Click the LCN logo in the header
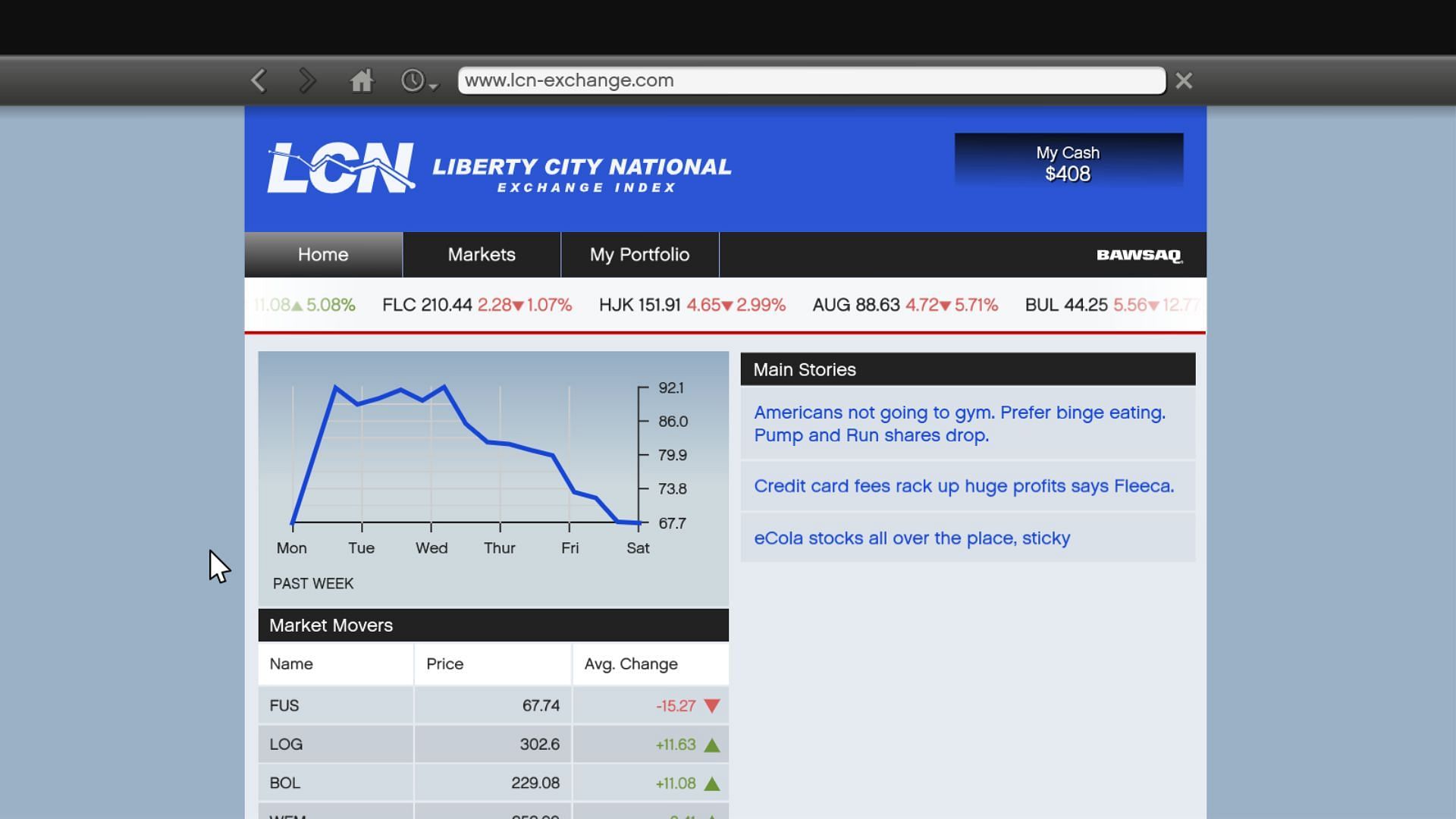Screen dimensions: 1456x819 click(x=341, y=168)
